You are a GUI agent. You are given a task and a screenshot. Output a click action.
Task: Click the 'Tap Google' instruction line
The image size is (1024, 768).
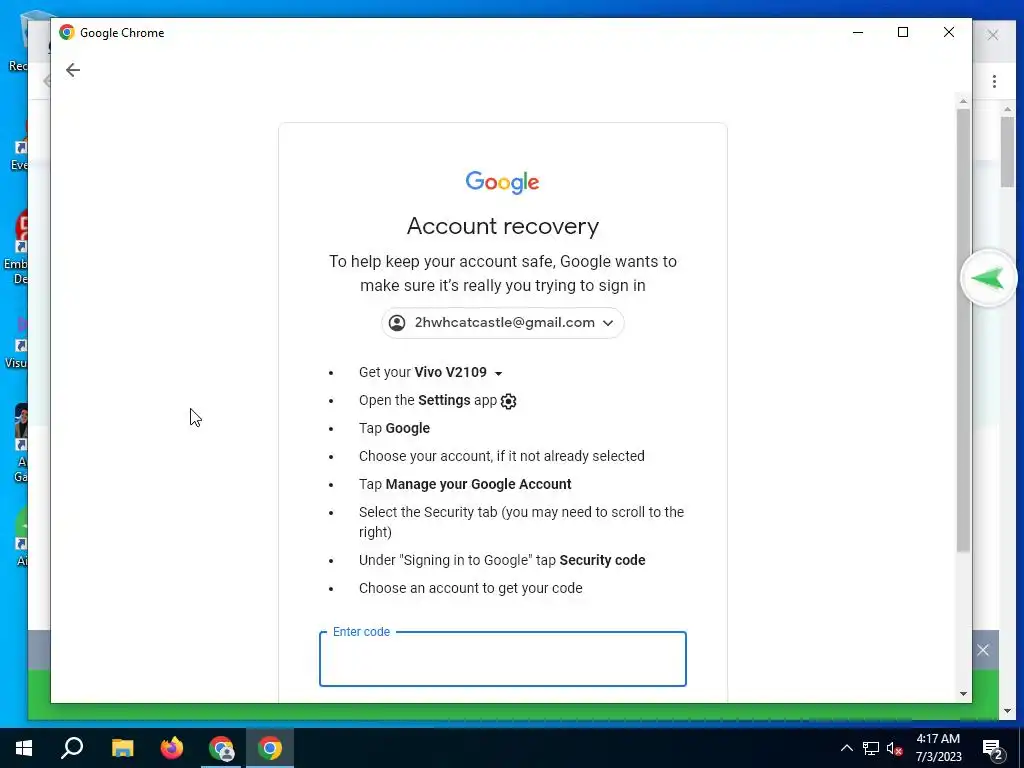coord(394,428)
